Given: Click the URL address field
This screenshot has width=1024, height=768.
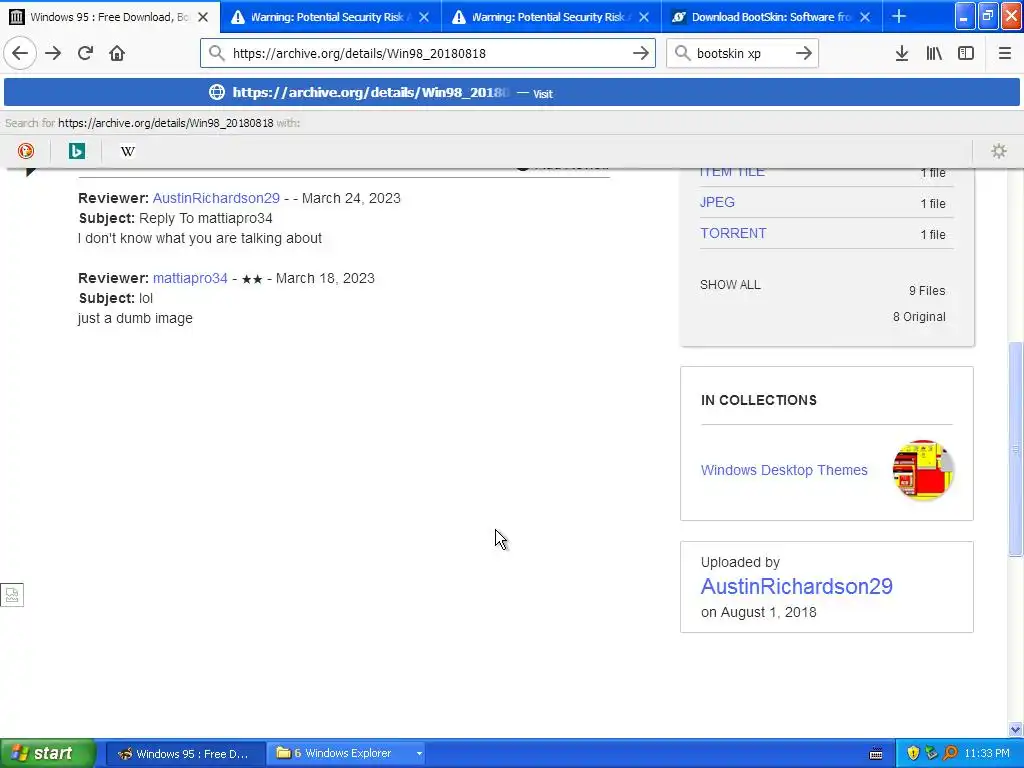Looking at the screenshot, I should (x=428, y=53).
